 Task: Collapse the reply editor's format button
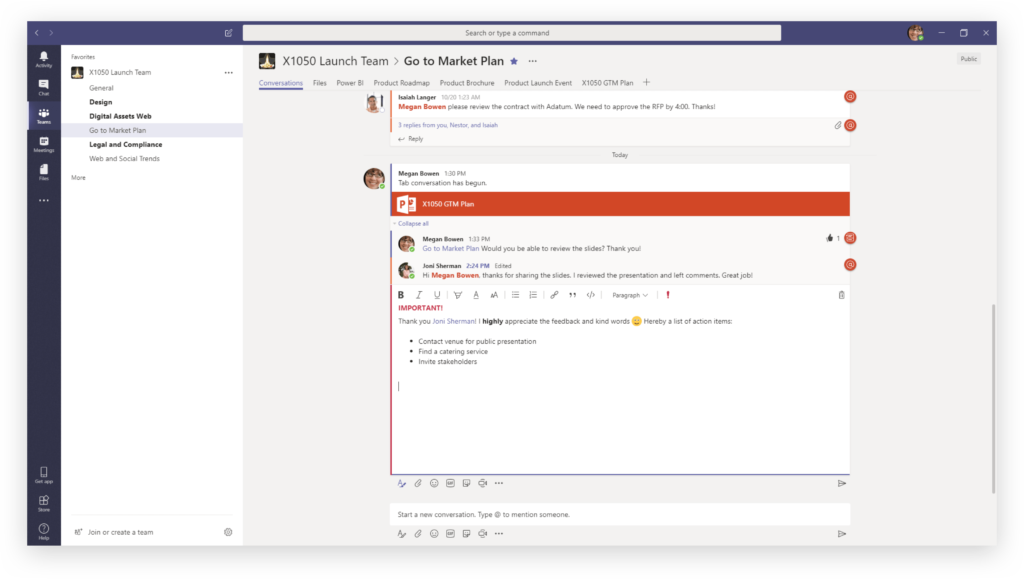click(x=402, y=484)
